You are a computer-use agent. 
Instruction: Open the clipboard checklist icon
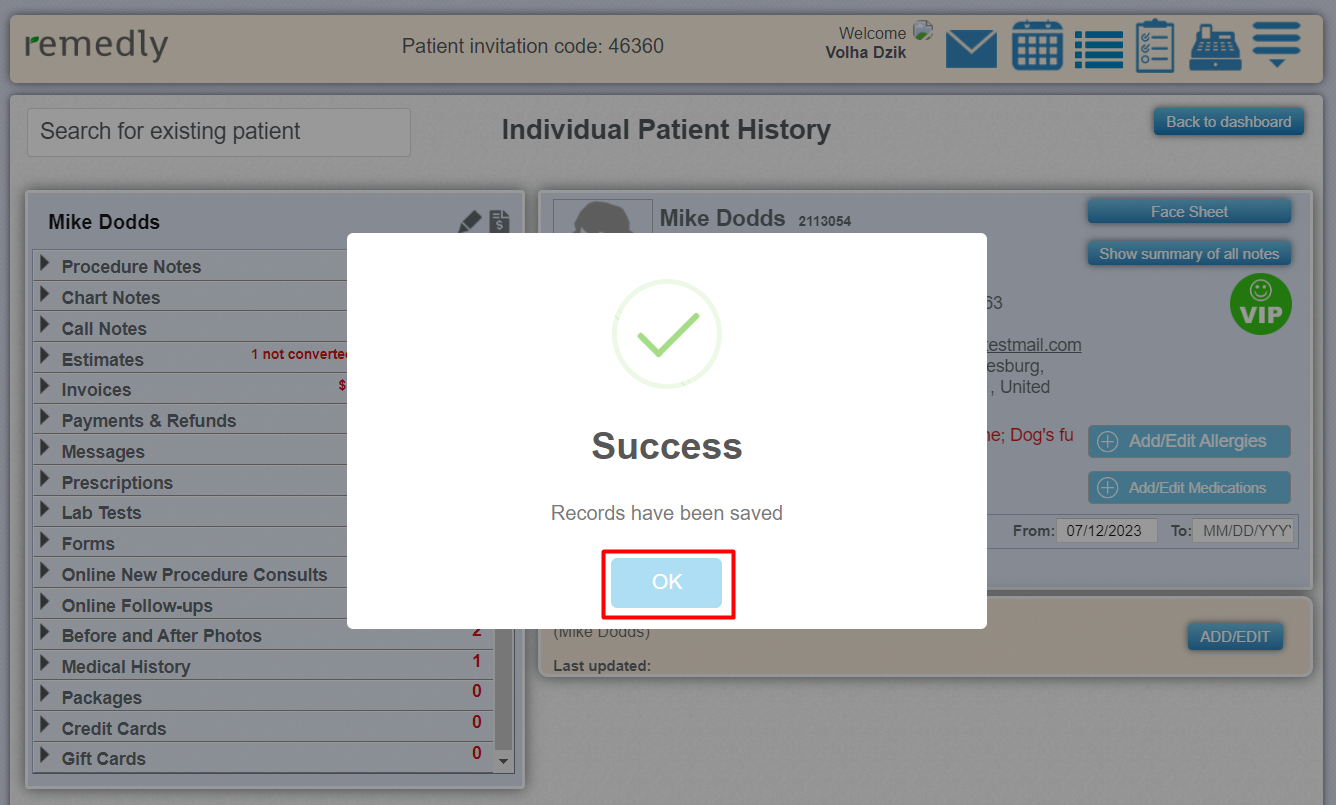[x=1155, y=46]
